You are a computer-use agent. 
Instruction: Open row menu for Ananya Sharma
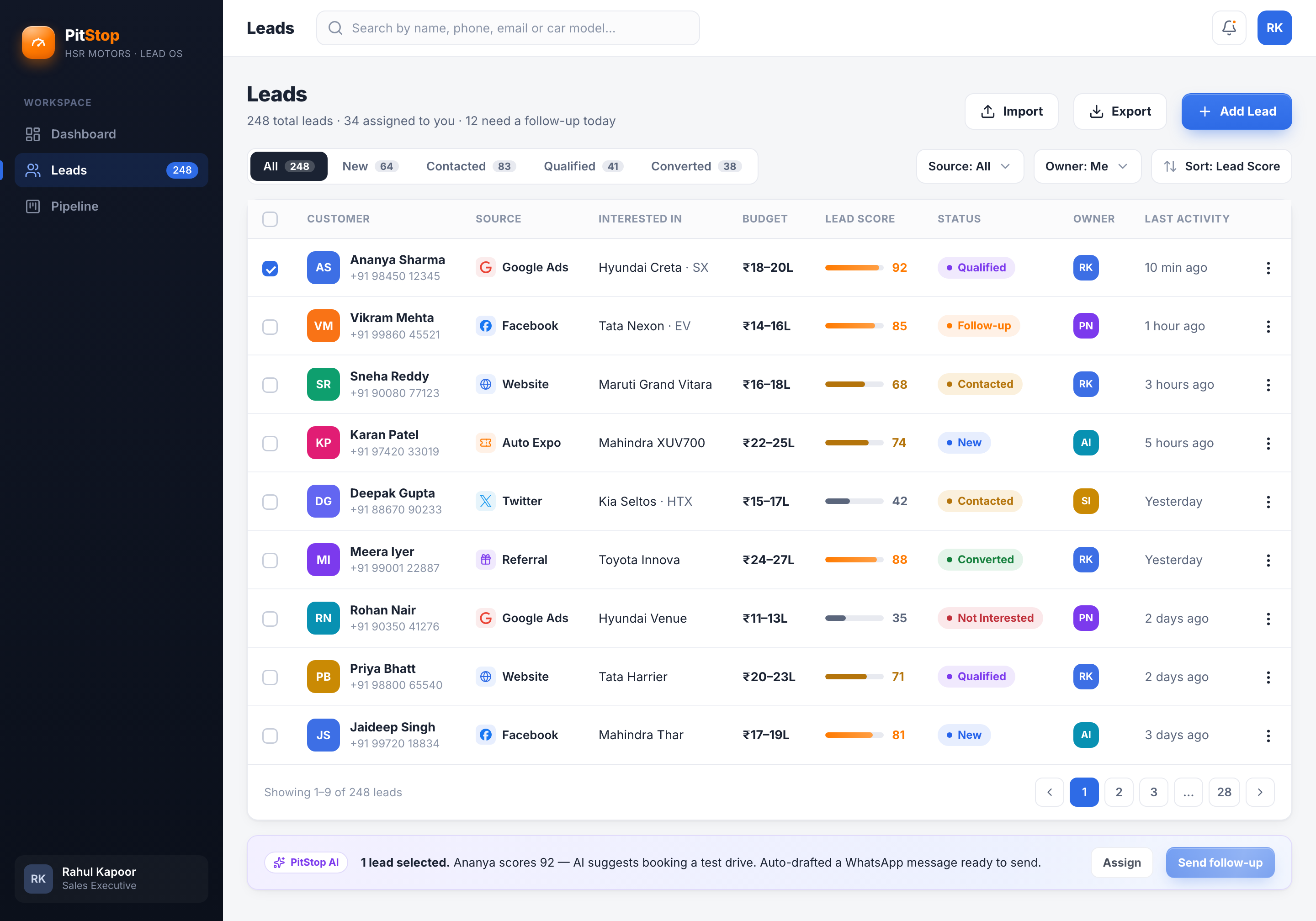pyautogui.click(x=1268, y=268)
